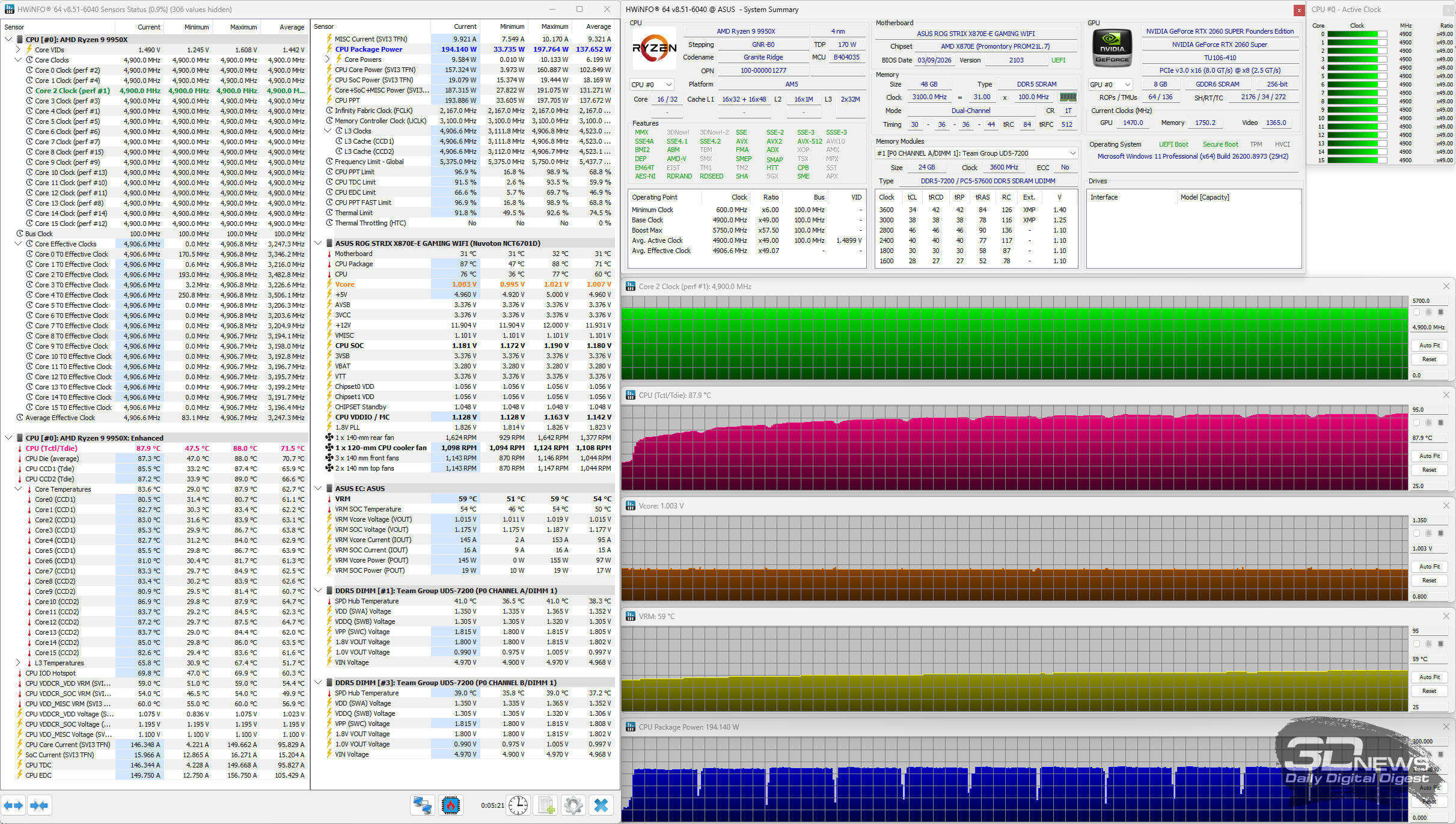Click the thermometer icon beside CPU (Tctl/Tdie)

click(20, 448)
